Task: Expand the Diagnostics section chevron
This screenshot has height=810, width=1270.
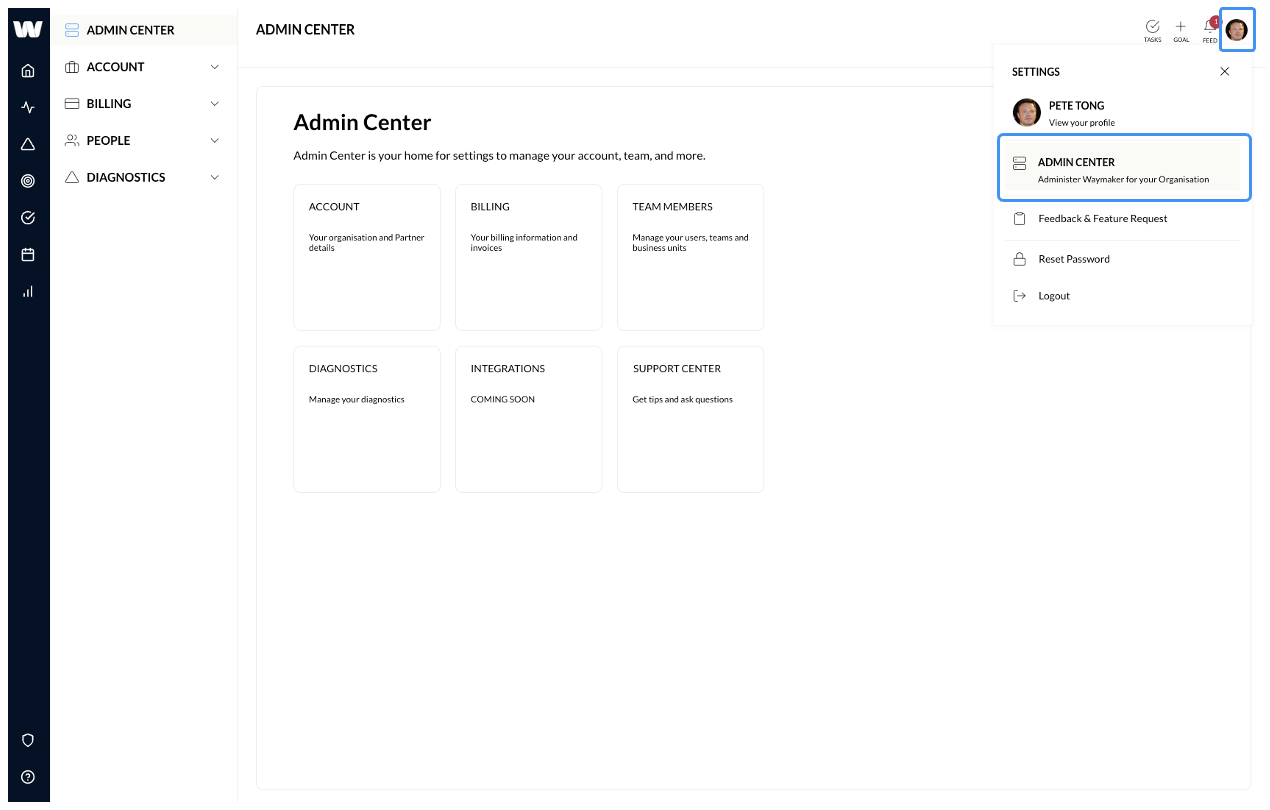Action: (215, 178)
